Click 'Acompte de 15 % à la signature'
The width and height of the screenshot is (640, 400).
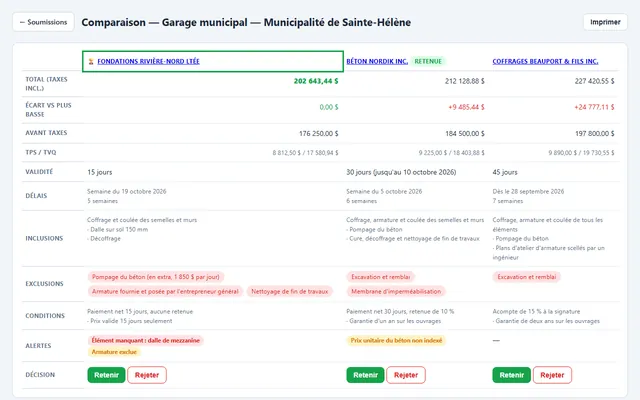click(x=536, y=312)
